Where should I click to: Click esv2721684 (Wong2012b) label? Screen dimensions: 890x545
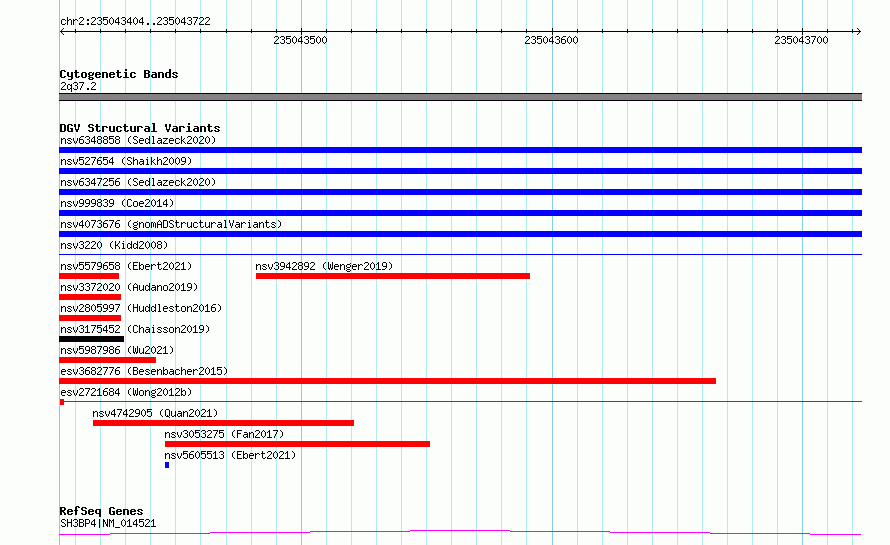(x=126, y=392)
